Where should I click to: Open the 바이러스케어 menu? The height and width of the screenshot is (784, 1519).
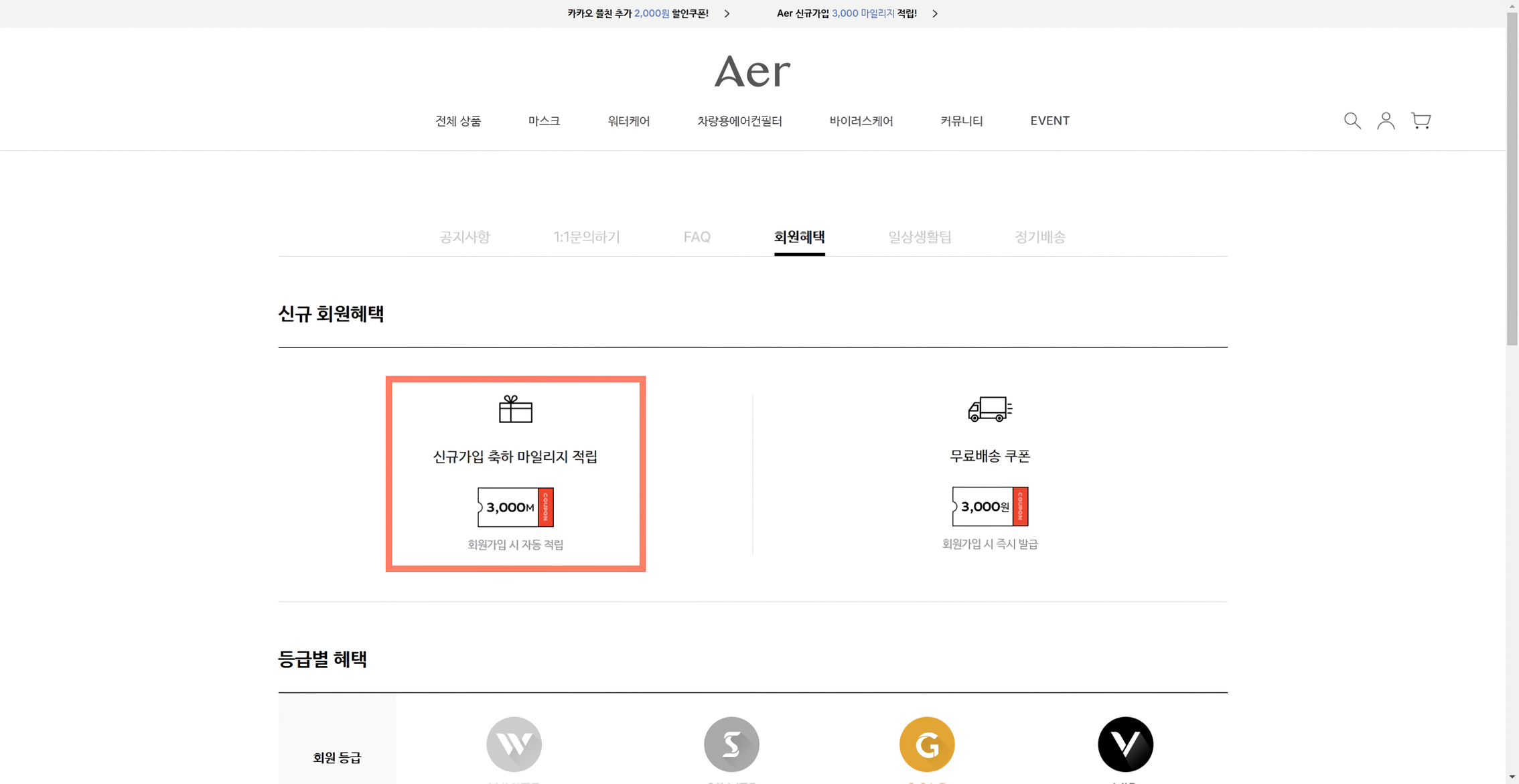click(861, 121)
